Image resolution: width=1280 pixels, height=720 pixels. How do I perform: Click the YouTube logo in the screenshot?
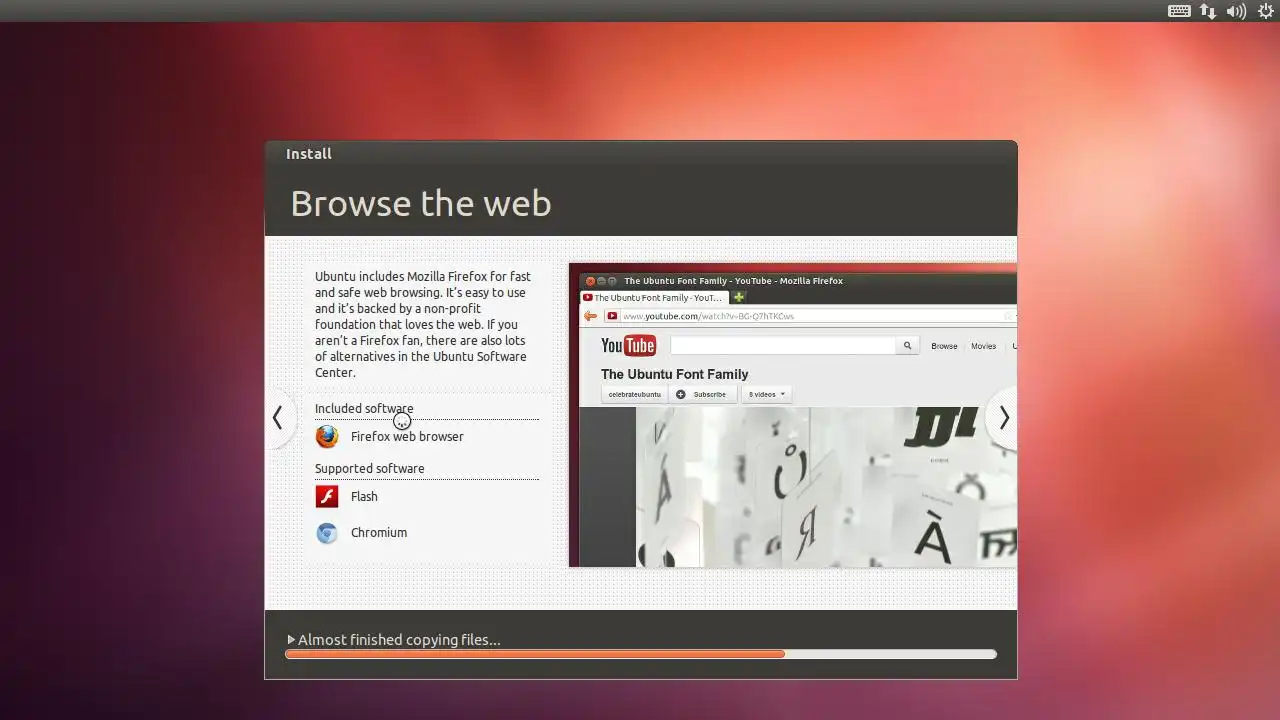(x=628, y=346)
